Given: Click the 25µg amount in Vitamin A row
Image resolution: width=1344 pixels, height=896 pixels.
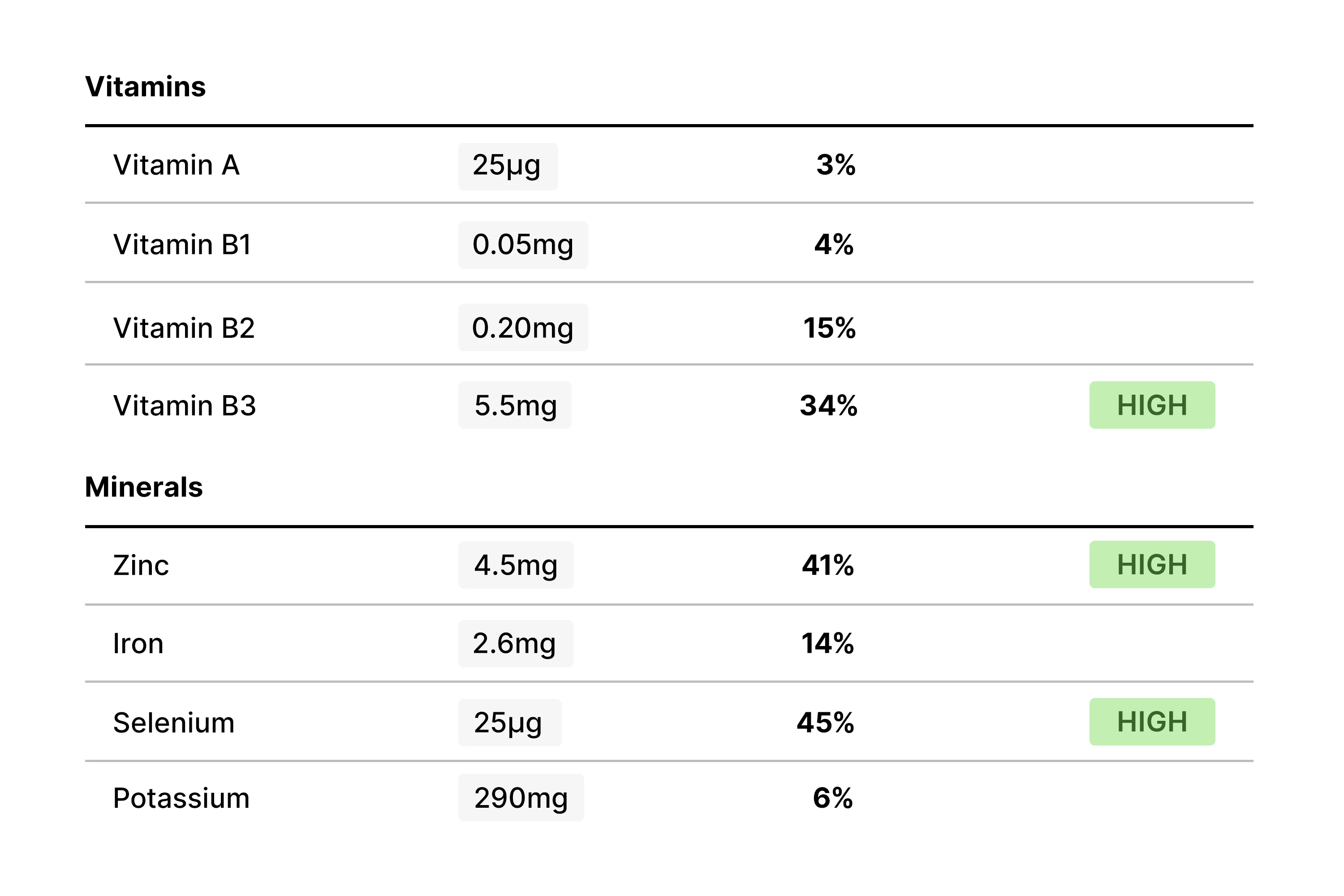Looking at the screenshot, I should click(508, 166).
